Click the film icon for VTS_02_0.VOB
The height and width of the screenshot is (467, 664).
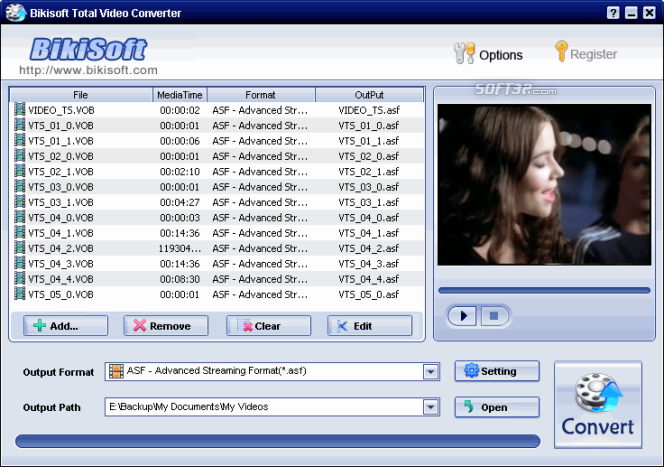(x=19, y=155)
